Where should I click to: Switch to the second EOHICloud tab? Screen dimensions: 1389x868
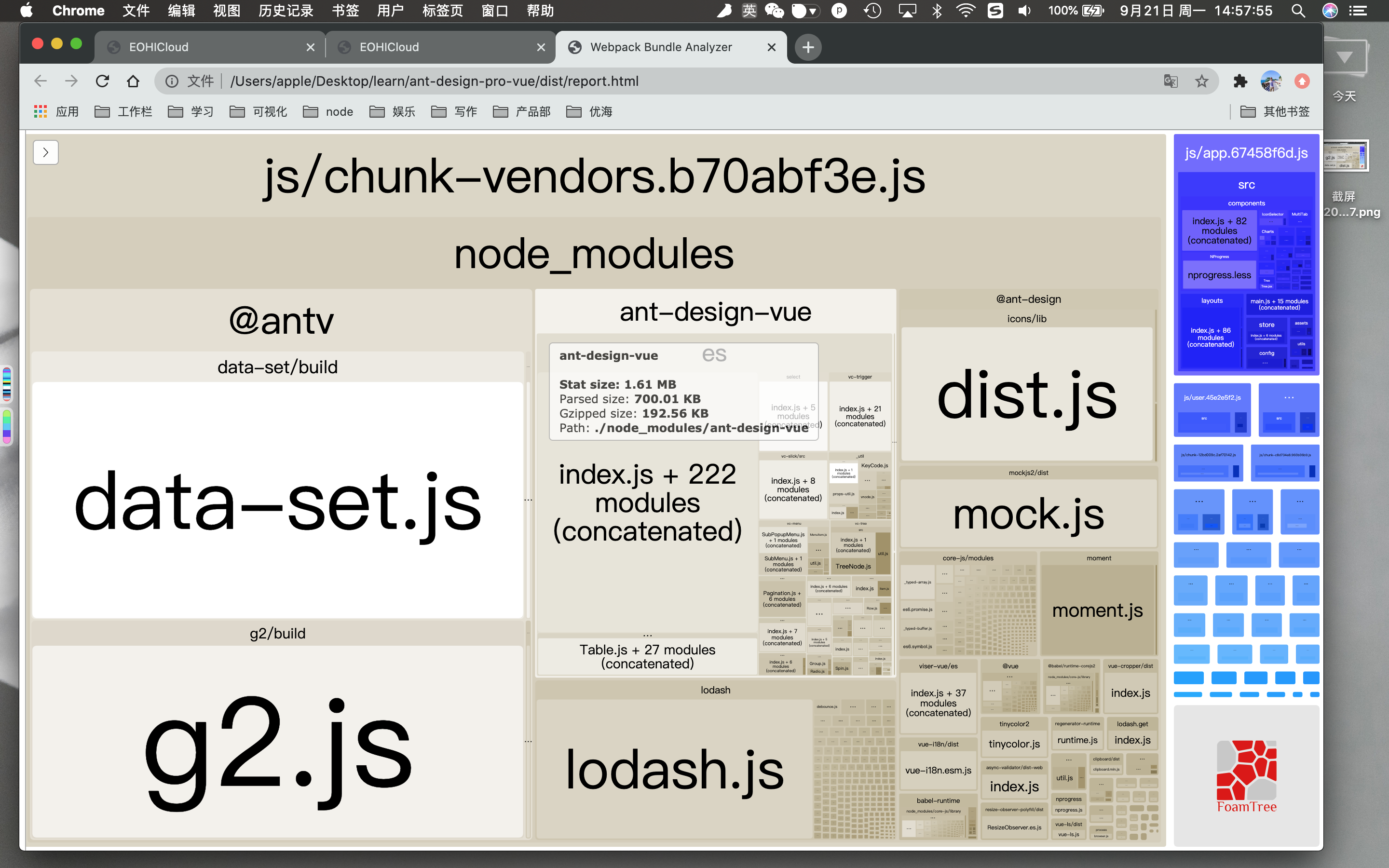point(441,47)
